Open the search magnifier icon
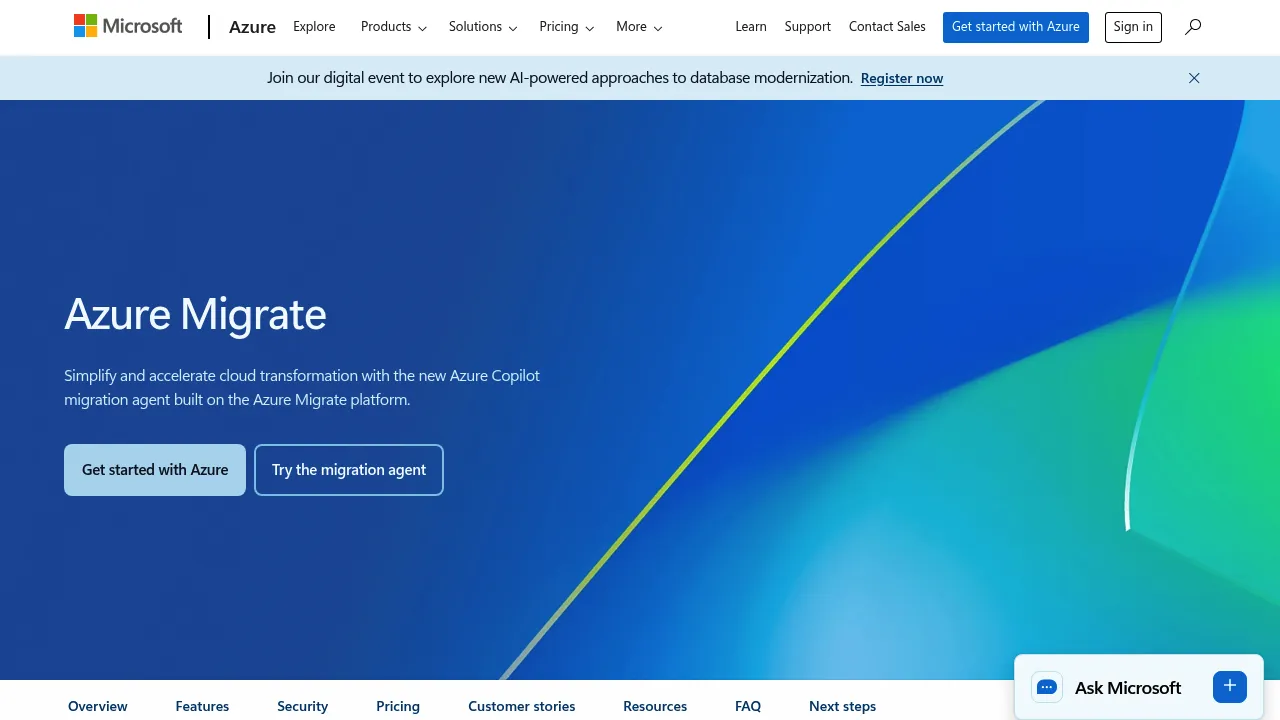The image size is (1280, 720). pyautogui.click(x=1193, y=27)
